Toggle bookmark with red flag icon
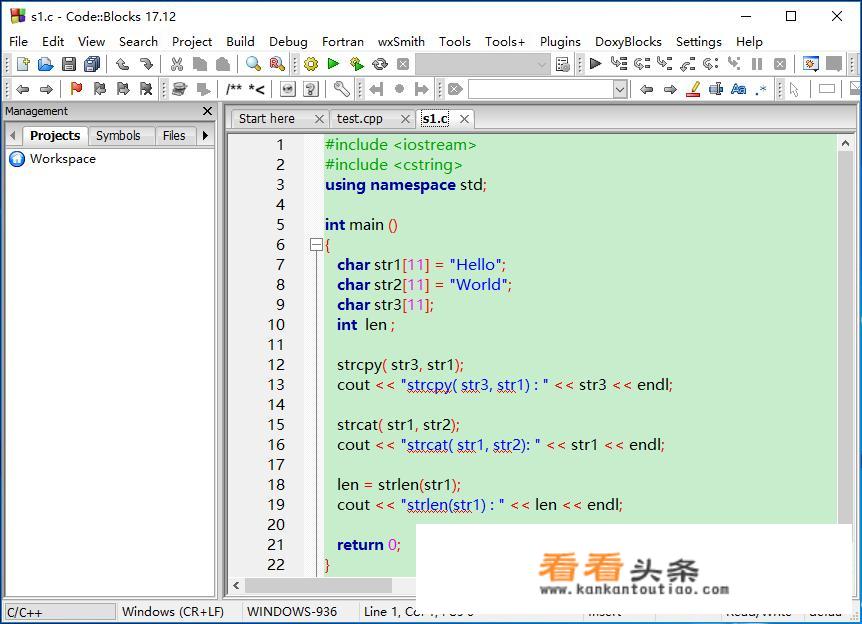The height and width of the screenshot is (624, 862). pos(76,89)
